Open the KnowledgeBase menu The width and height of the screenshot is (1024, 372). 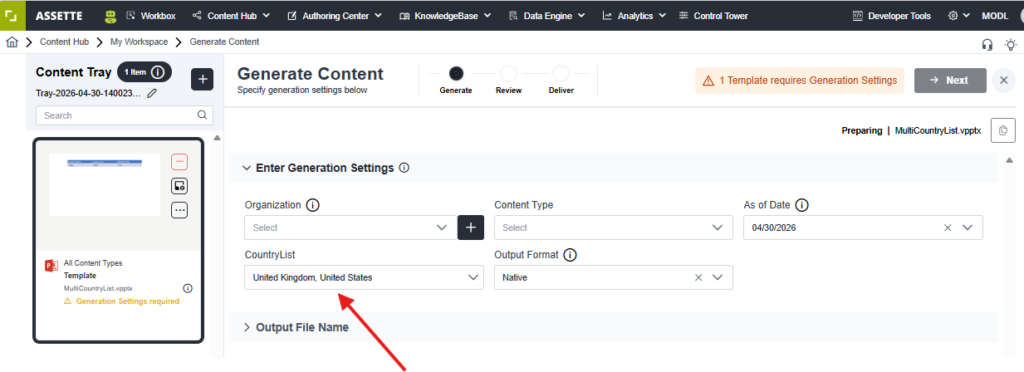(x=445, y=16)
